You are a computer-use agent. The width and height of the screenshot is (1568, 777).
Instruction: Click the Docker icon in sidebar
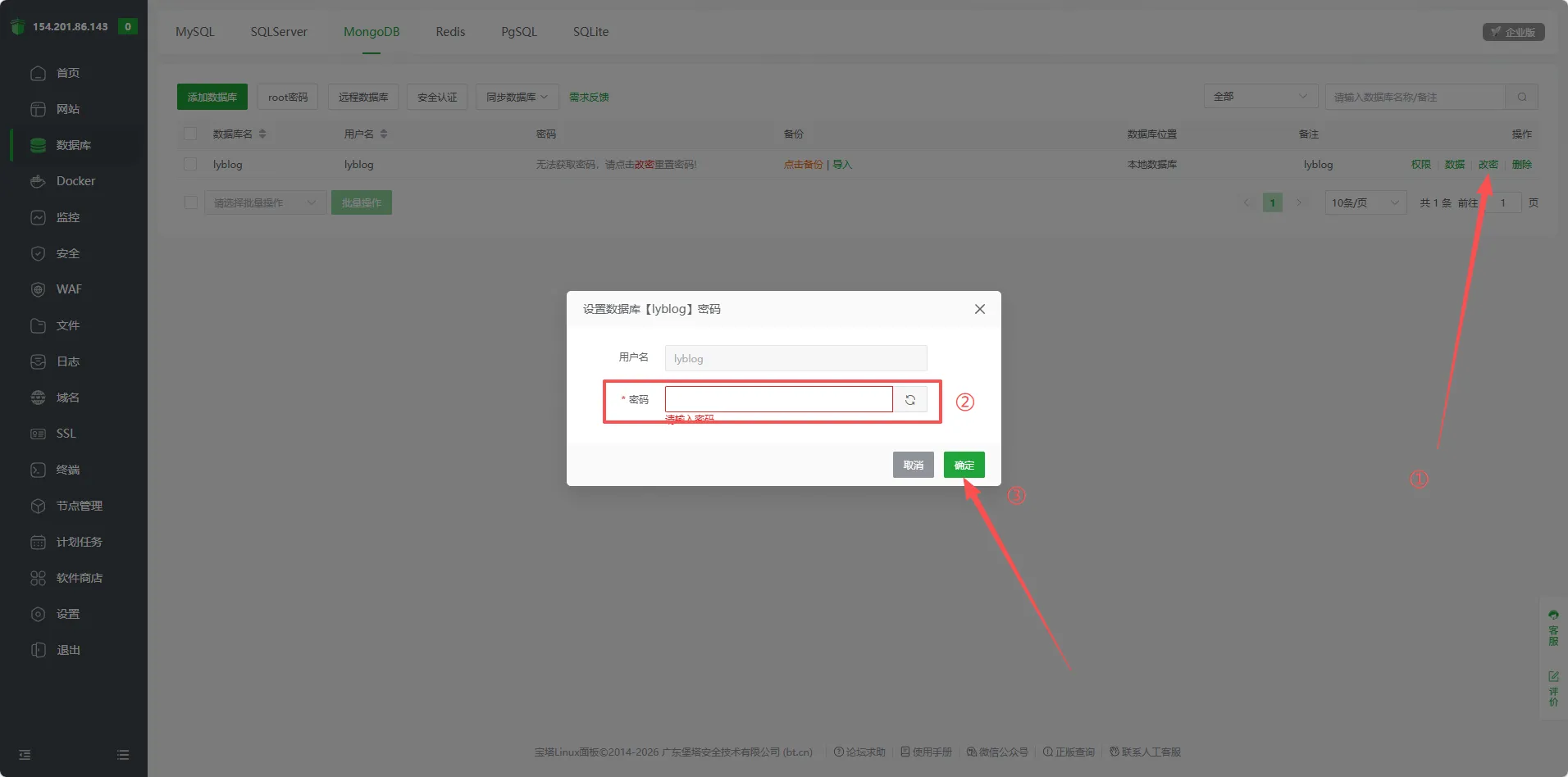(38, 181)
